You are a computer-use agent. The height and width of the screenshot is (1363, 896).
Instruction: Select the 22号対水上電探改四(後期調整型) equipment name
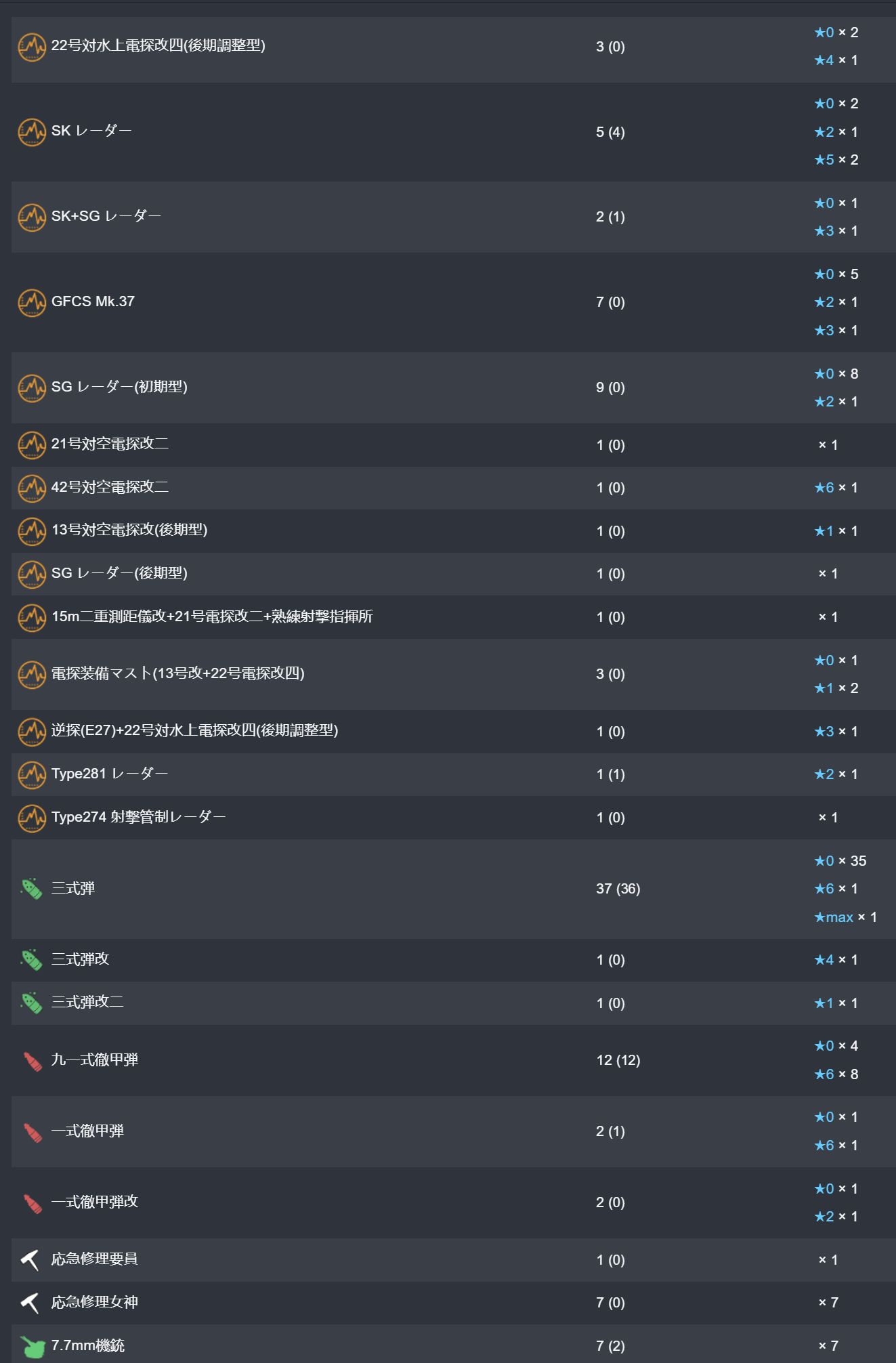point(158,45)
